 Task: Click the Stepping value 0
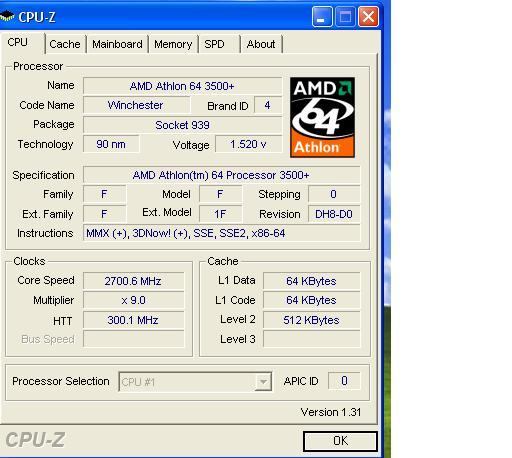[334, 194]
